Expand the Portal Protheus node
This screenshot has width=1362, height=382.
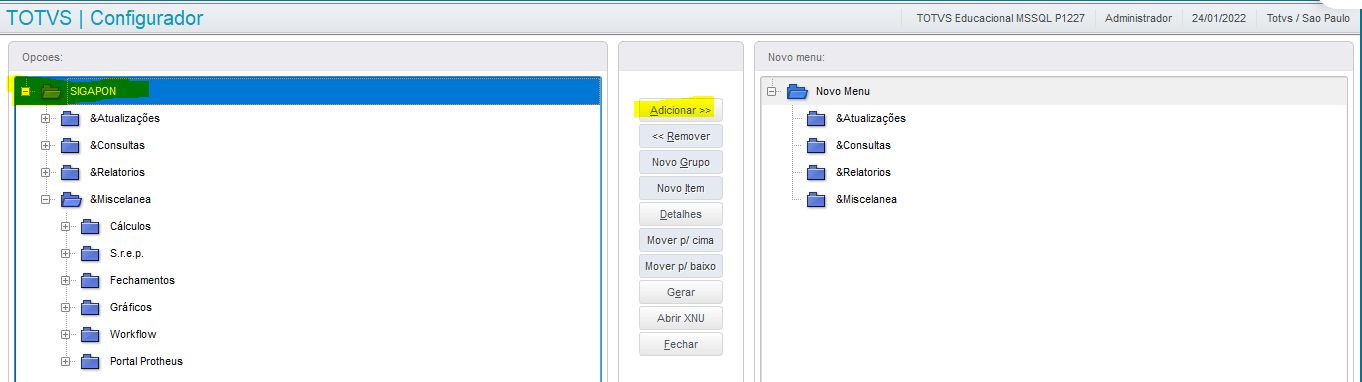66,362
